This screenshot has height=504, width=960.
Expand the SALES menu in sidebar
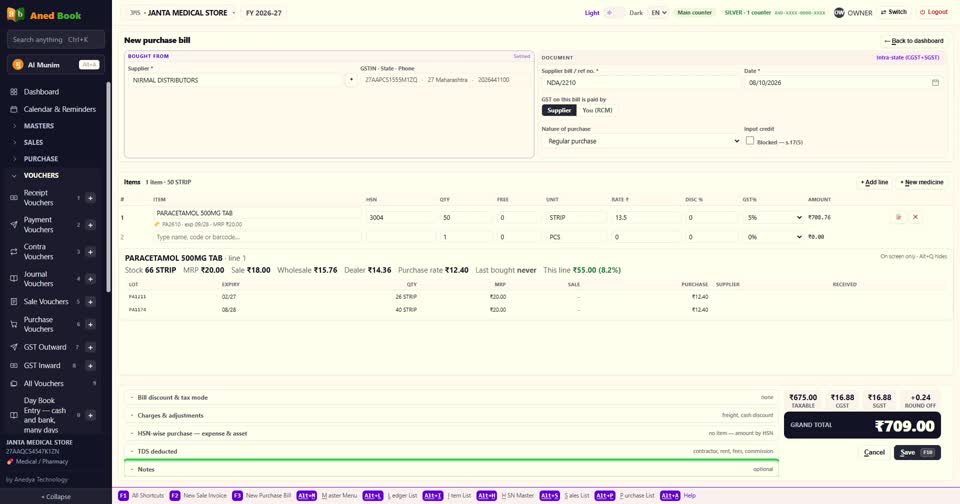point(33,142)
